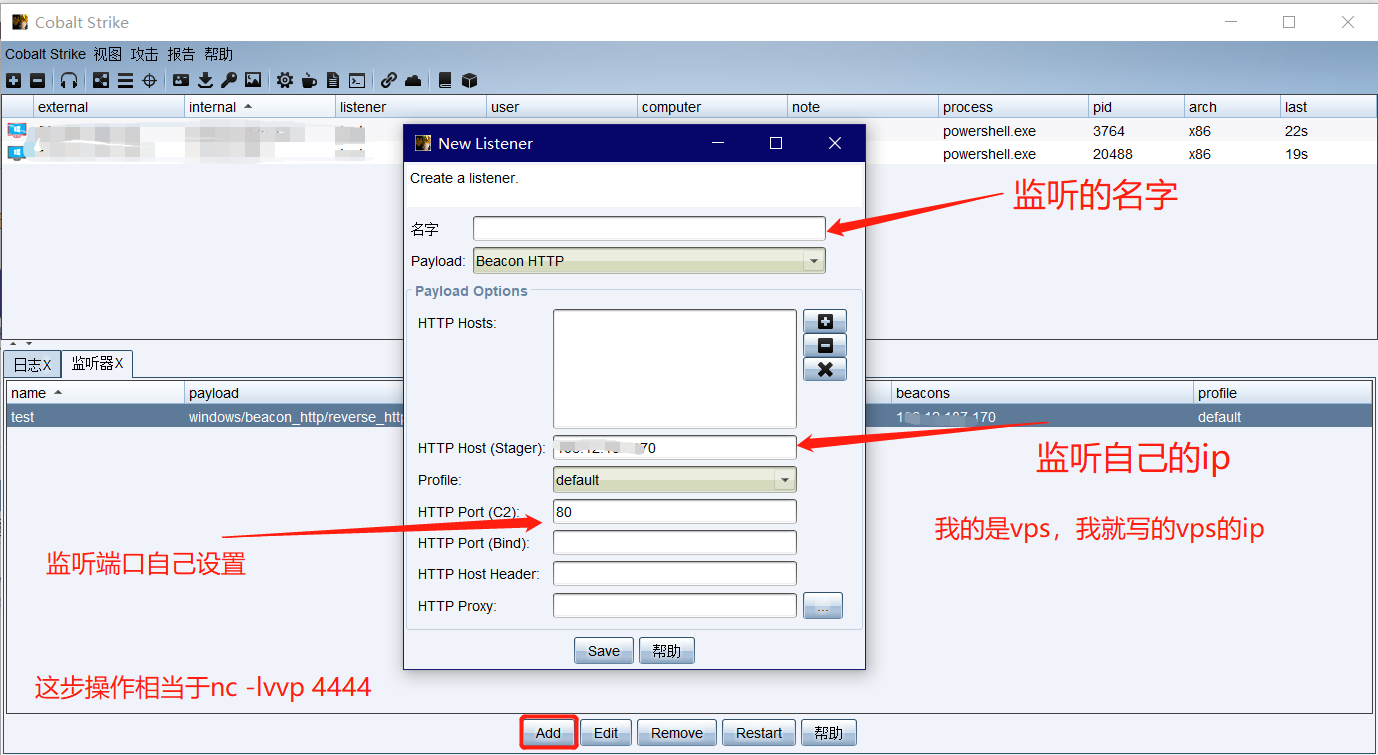The width and height of the screenshot is (1378, 755).
Task: Open listeners via headphones icon
Action: (x=69, y=80)
